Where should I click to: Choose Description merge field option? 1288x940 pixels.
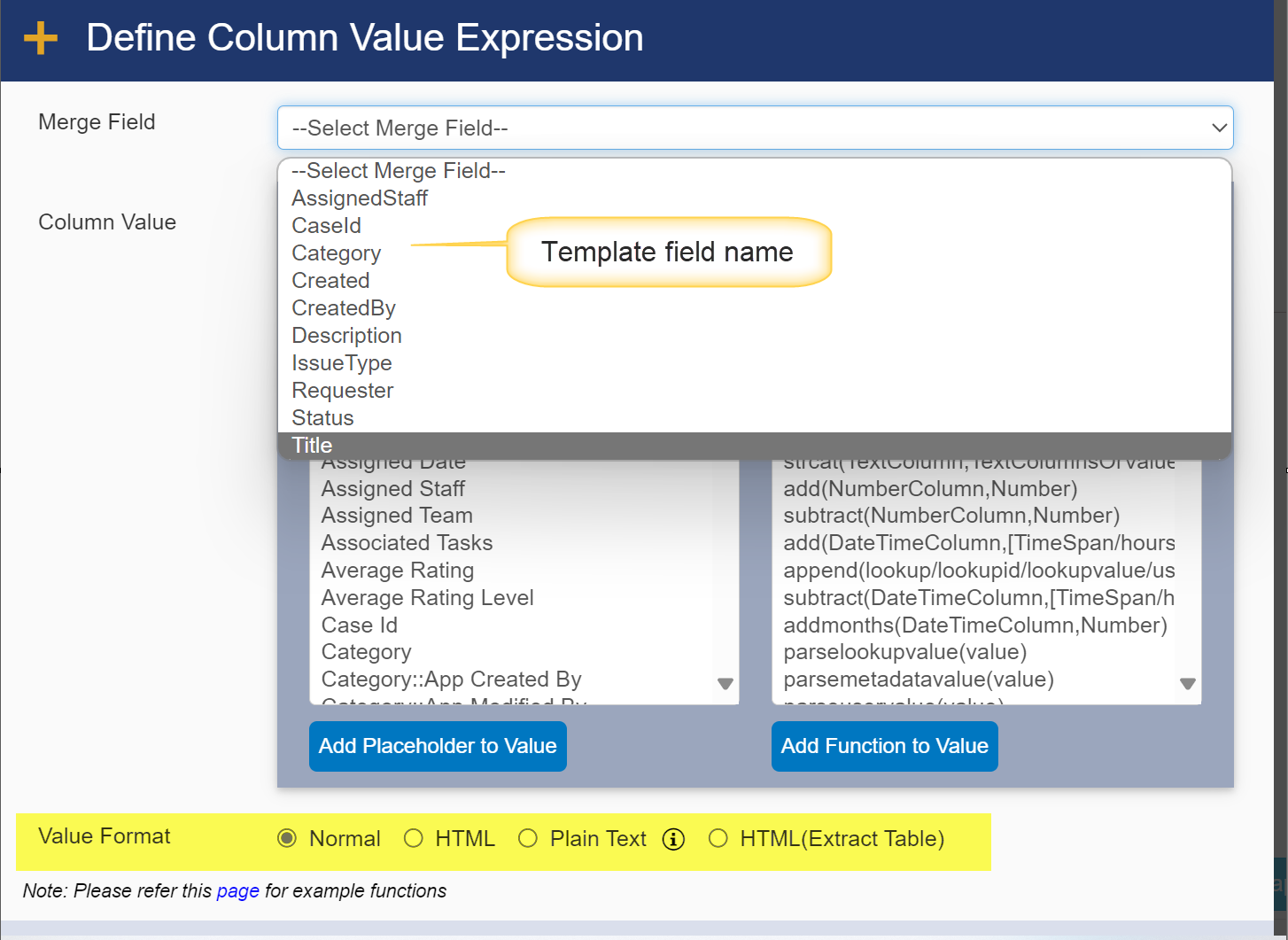755,336
